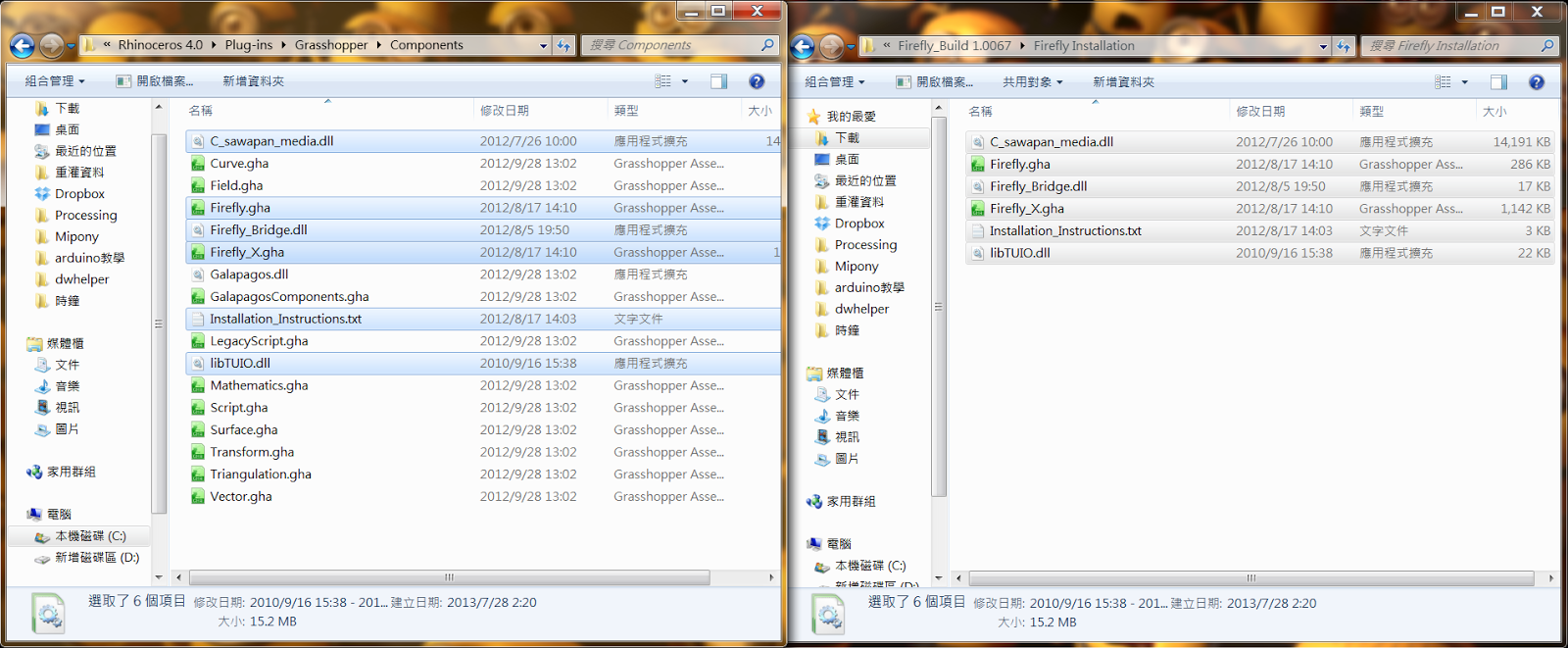Open the Help icon in the Components window
Viewport: 1568px width, 648px height.
coord(757,81)
